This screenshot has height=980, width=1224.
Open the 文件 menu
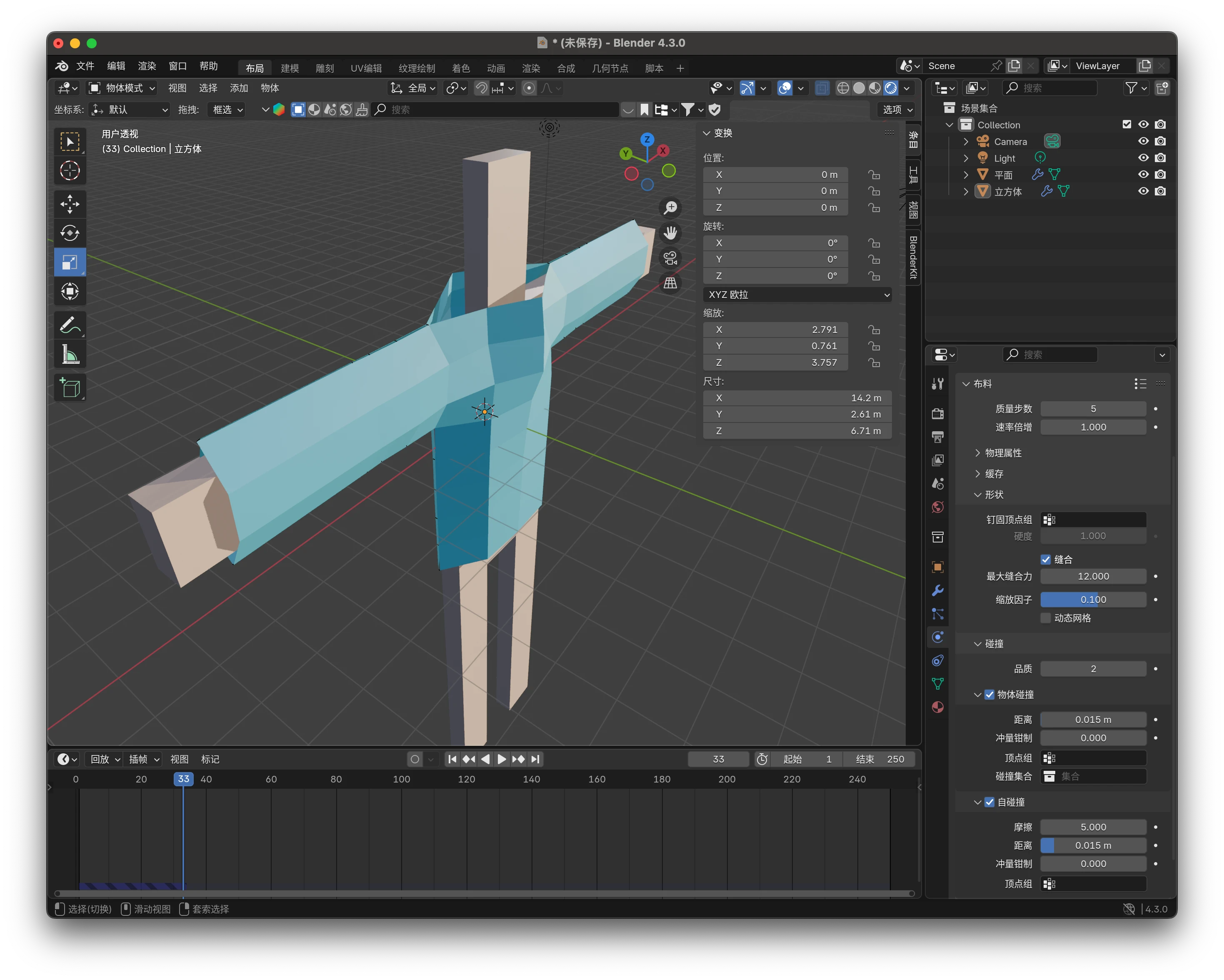(85, 66)
